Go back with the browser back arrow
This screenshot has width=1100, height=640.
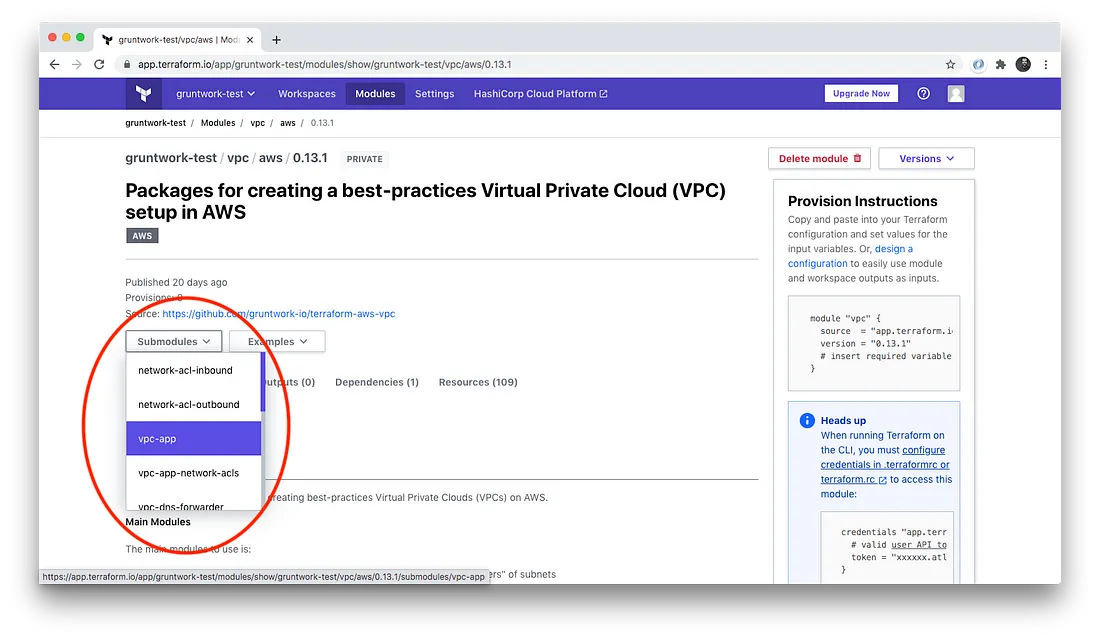(54, 65)
